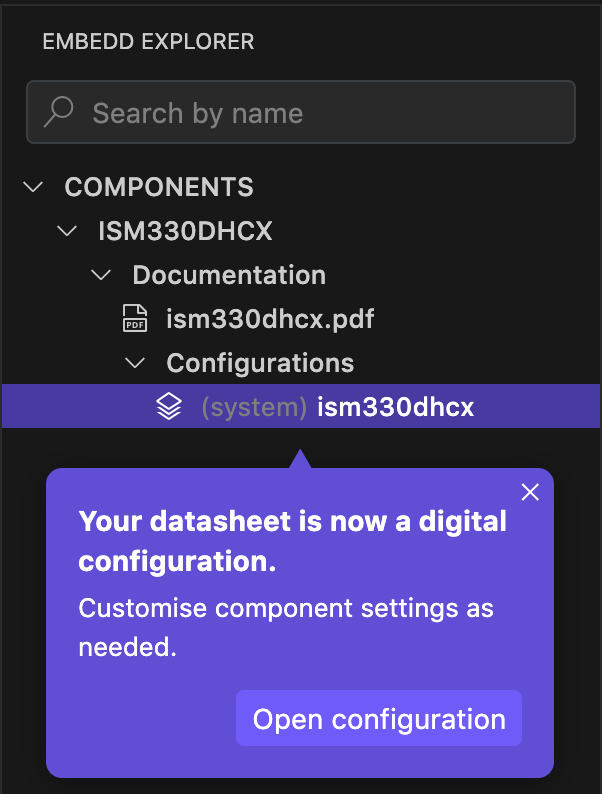The width and height of the screenshot is (602, 794).
Task: Select the highlighted ism330dhcx configuration name
Action: pos(395,407)
